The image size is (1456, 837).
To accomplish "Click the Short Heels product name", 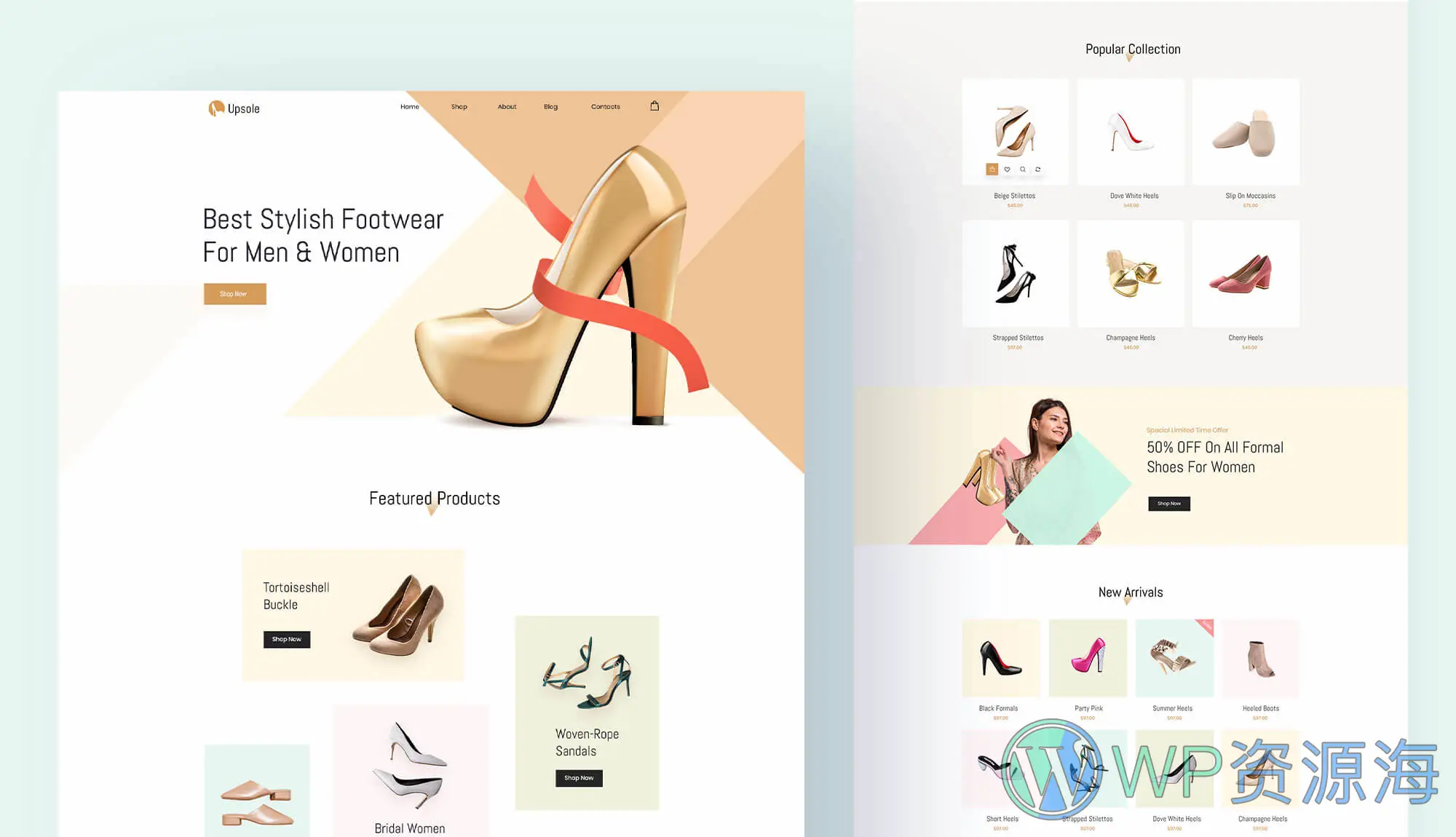I will (1002, 819).
